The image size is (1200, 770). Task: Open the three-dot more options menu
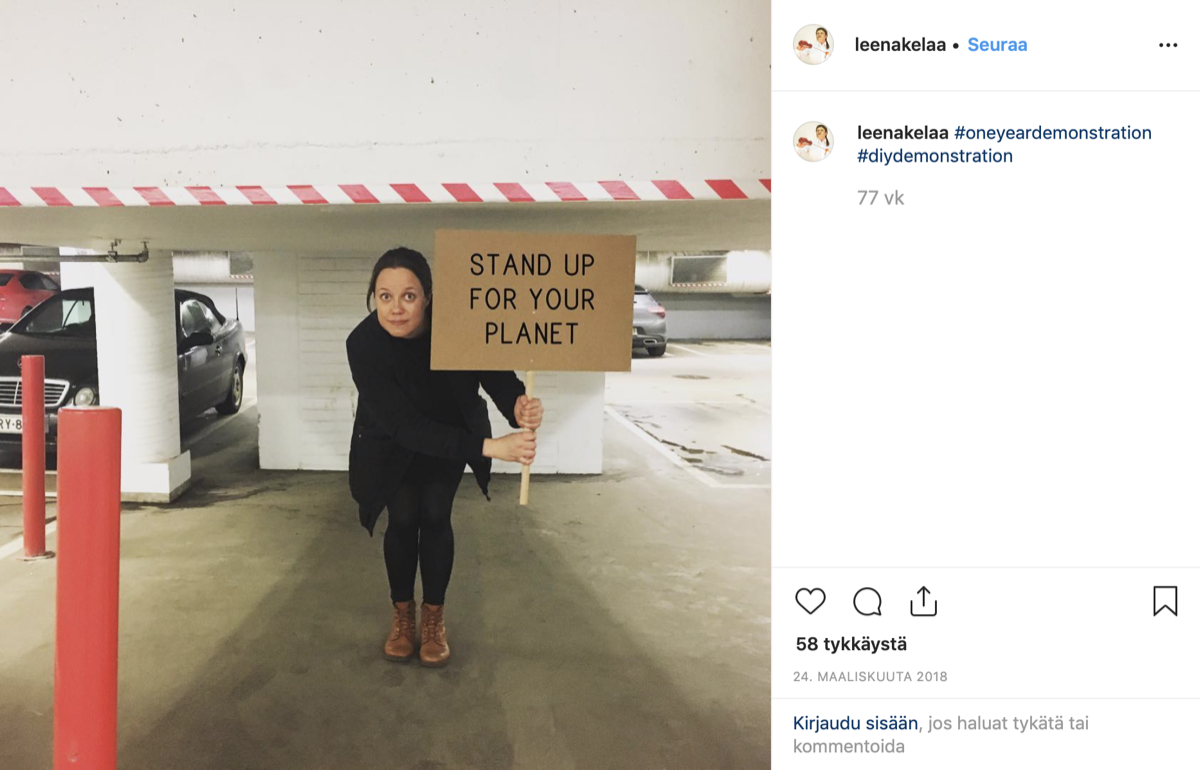[x=1168, y=45]
